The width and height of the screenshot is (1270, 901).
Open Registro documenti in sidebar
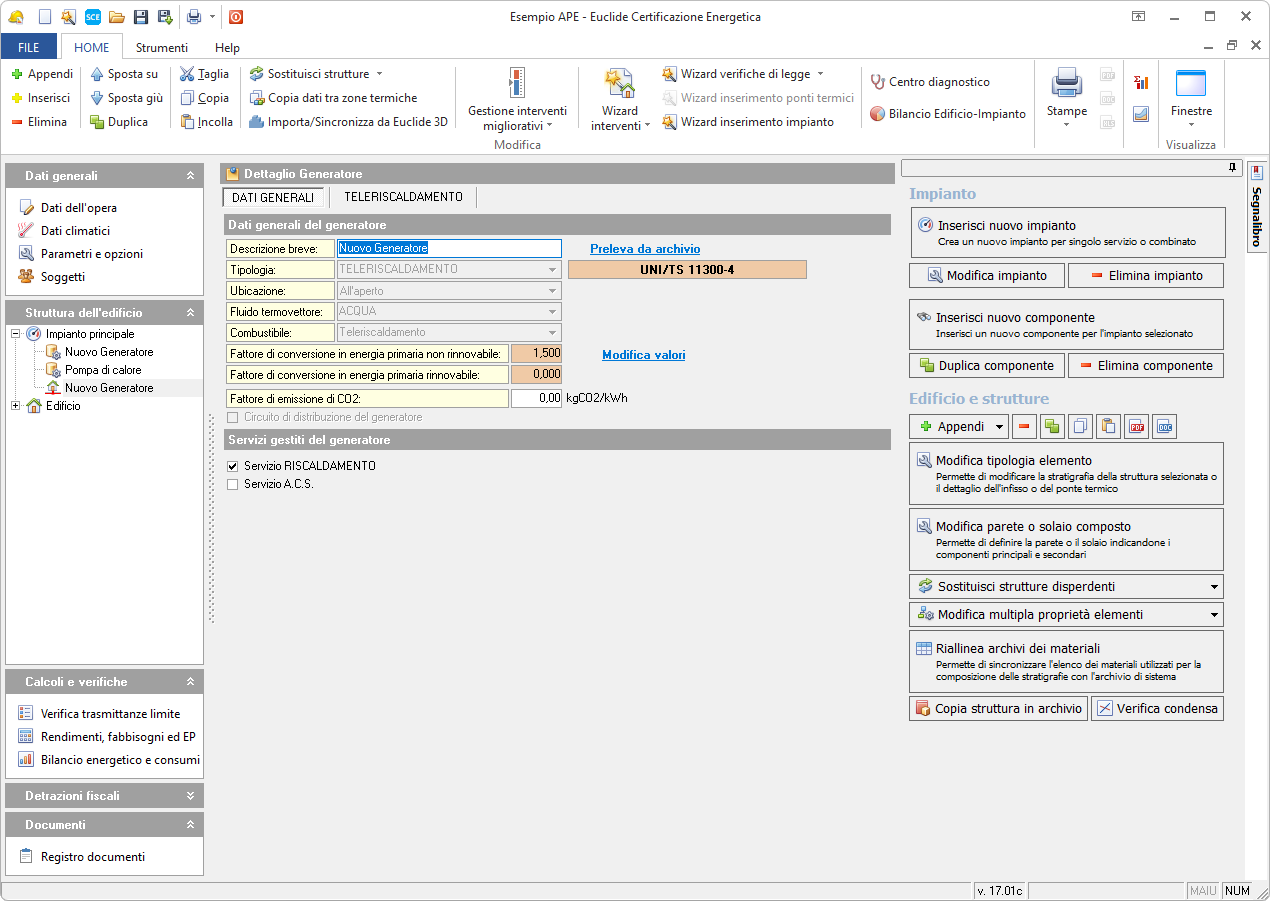click(x=92, y=857)
